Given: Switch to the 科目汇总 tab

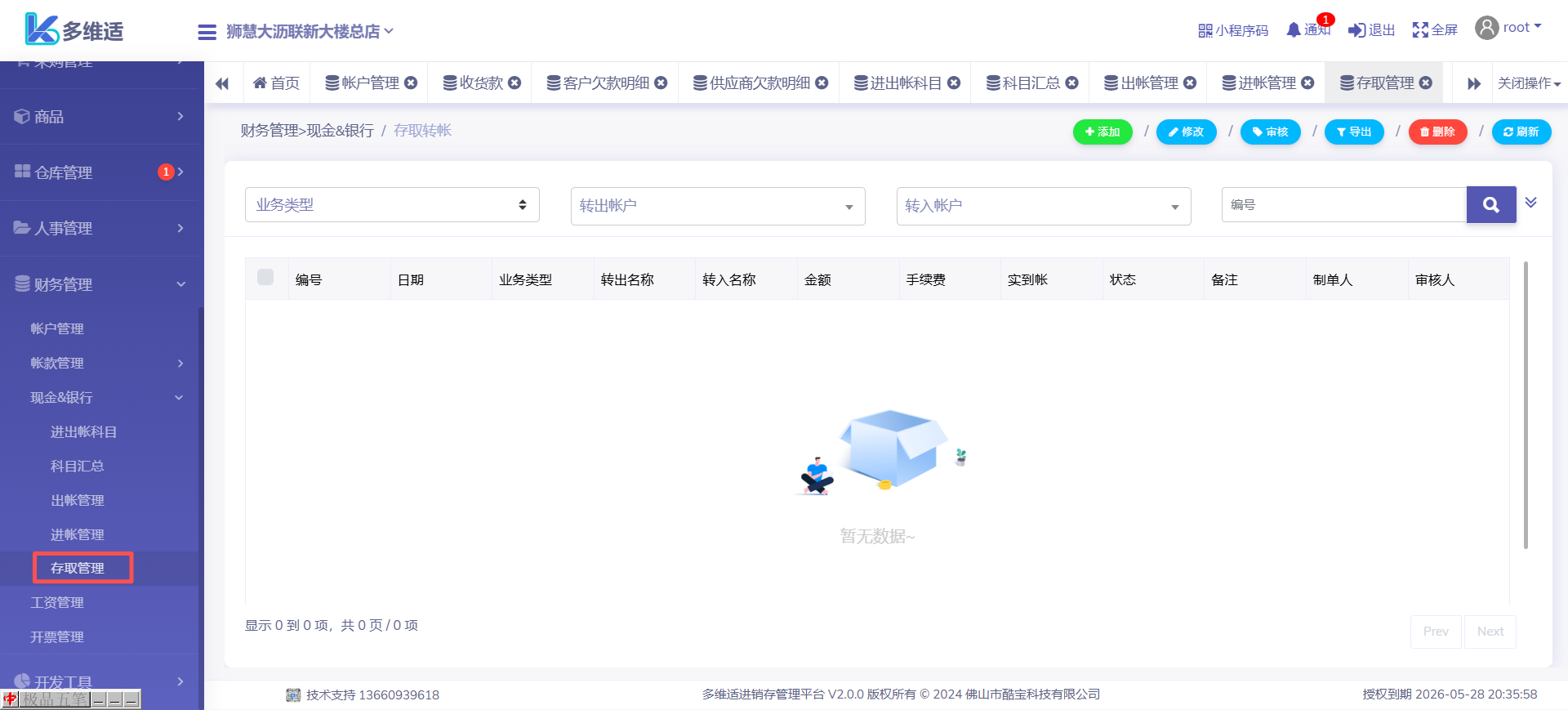Looking at the screenshot, I should pos(1031,83).
